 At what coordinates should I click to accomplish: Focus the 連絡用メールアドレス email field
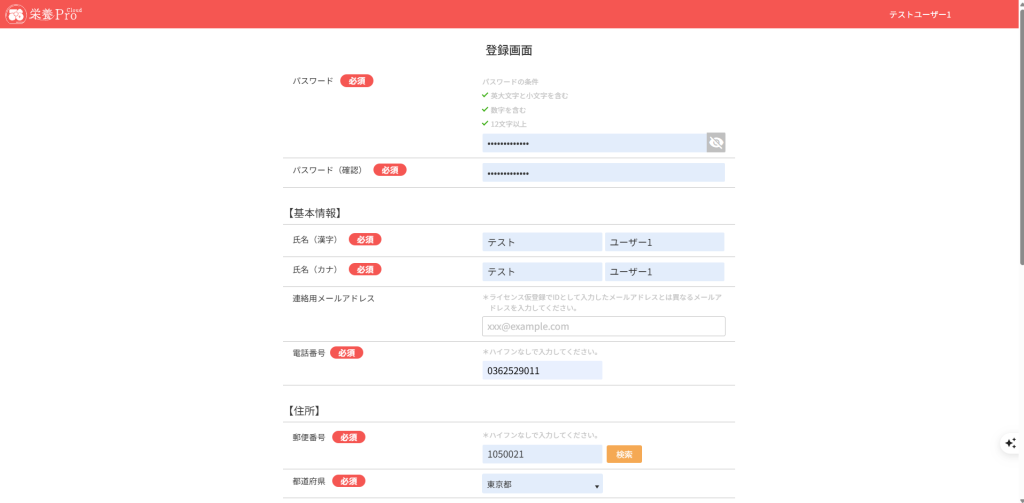pos(603,326)
